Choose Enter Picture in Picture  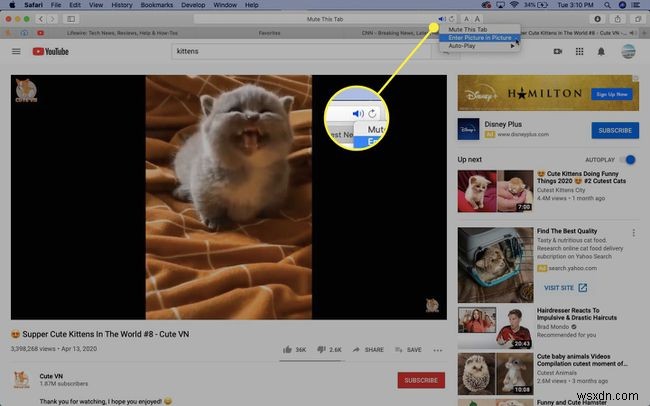click(x=480, y=38)
